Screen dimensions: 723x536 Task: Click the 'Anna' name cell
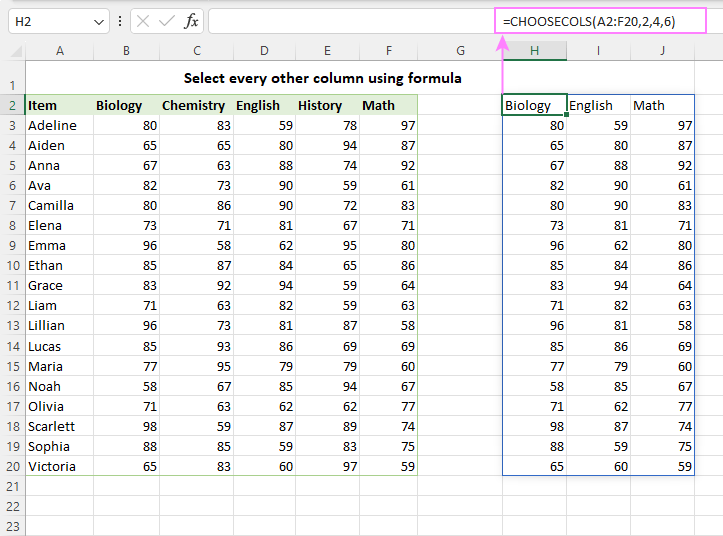59,165
